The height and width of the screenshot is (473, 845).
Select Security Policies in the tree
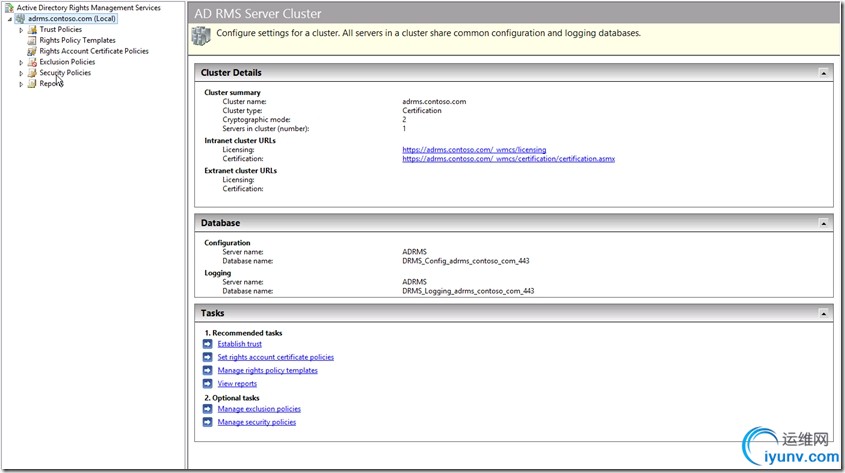pyautogui.click(x=65, y=73)
